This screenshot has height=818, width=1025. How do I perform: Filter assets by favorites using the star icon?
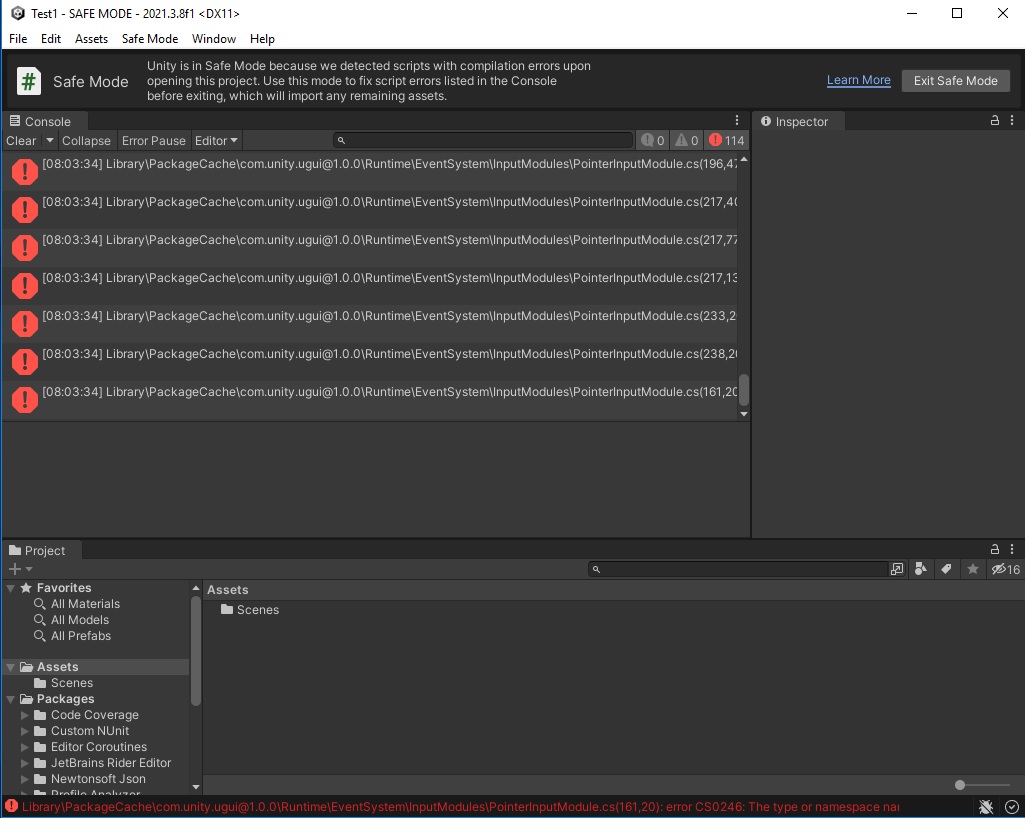(972, 569)
